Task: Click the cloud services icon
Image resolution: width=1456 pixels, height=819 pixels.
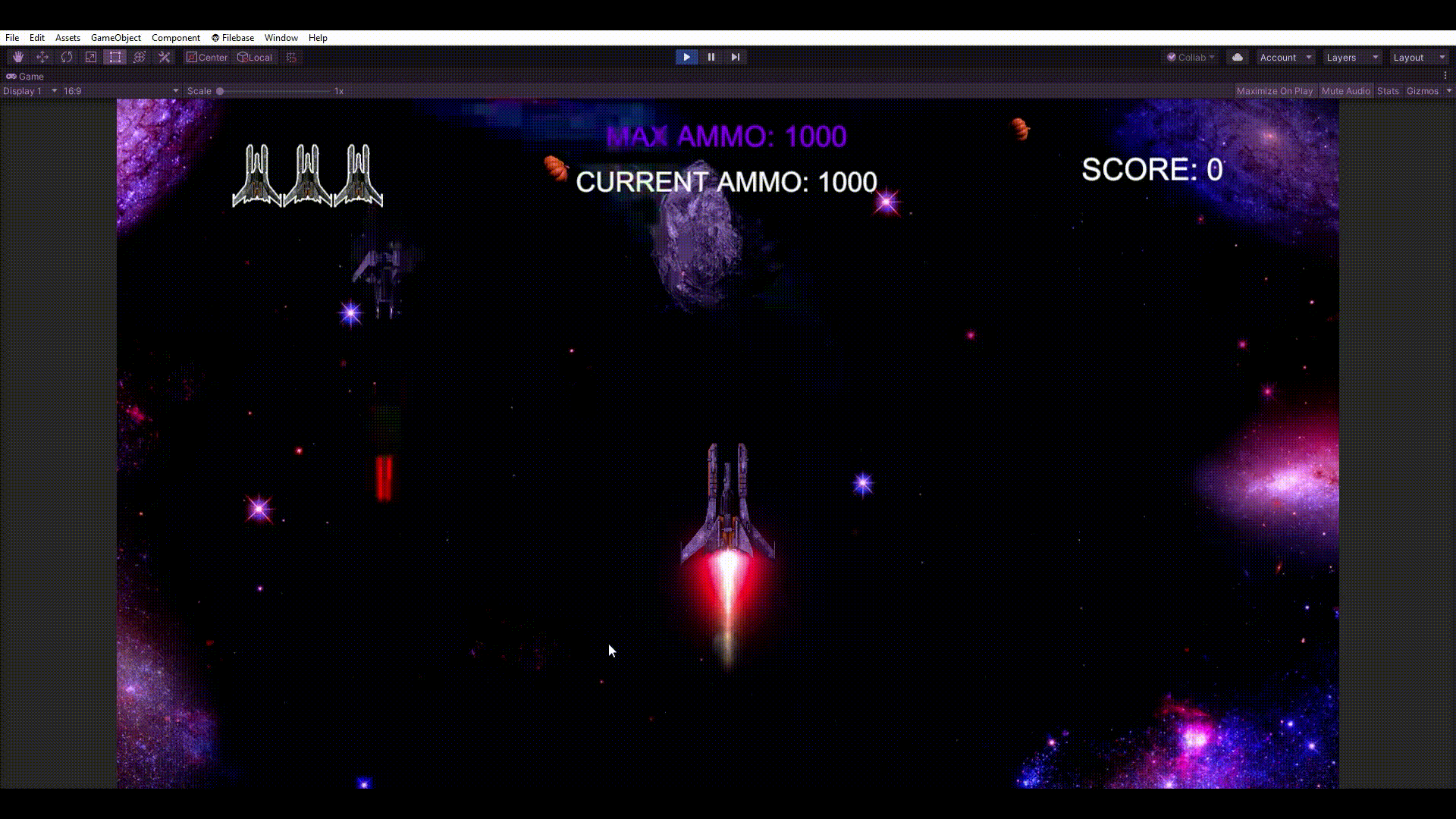Action: click(1238, 57)
